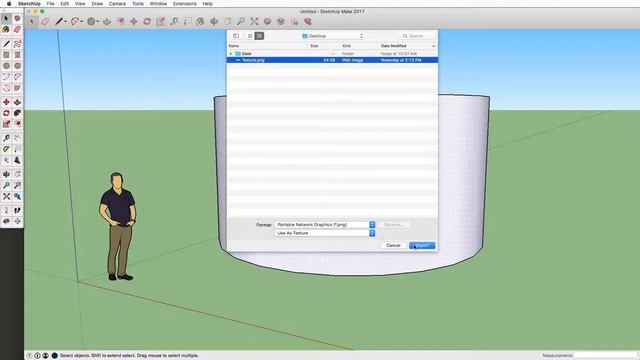
Task: Activate Push/Pull tool in top toolbar
Action: coord(107,21)
